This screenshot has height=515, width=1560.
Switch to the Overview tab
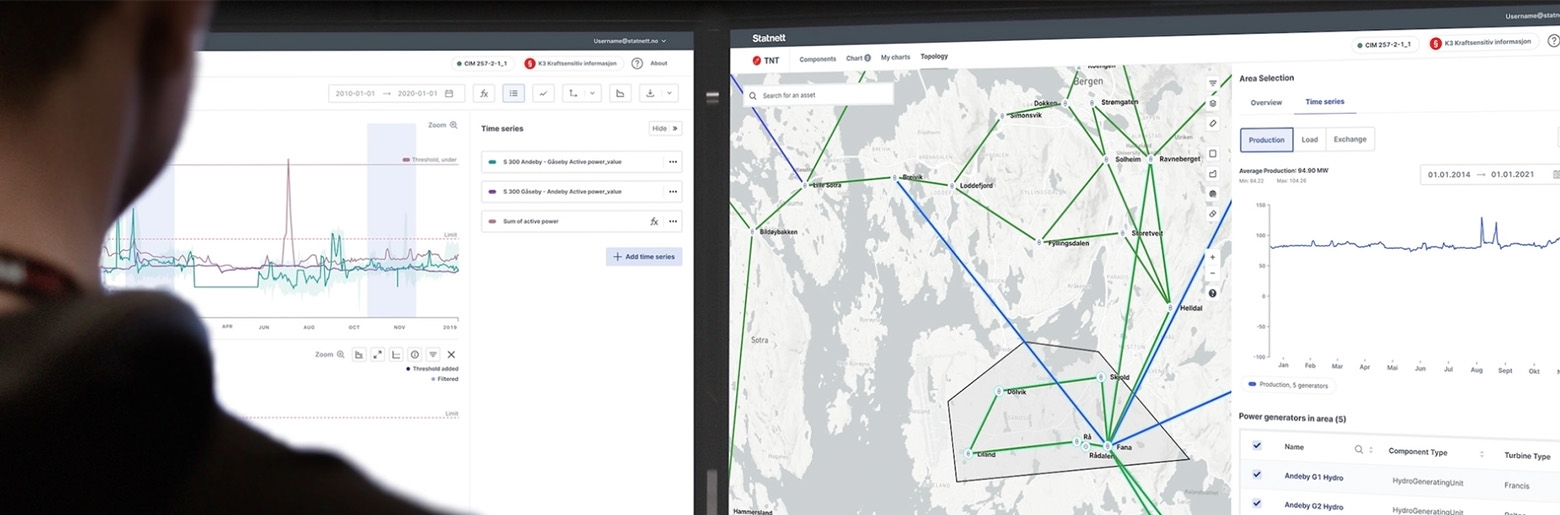(1265, 102)
